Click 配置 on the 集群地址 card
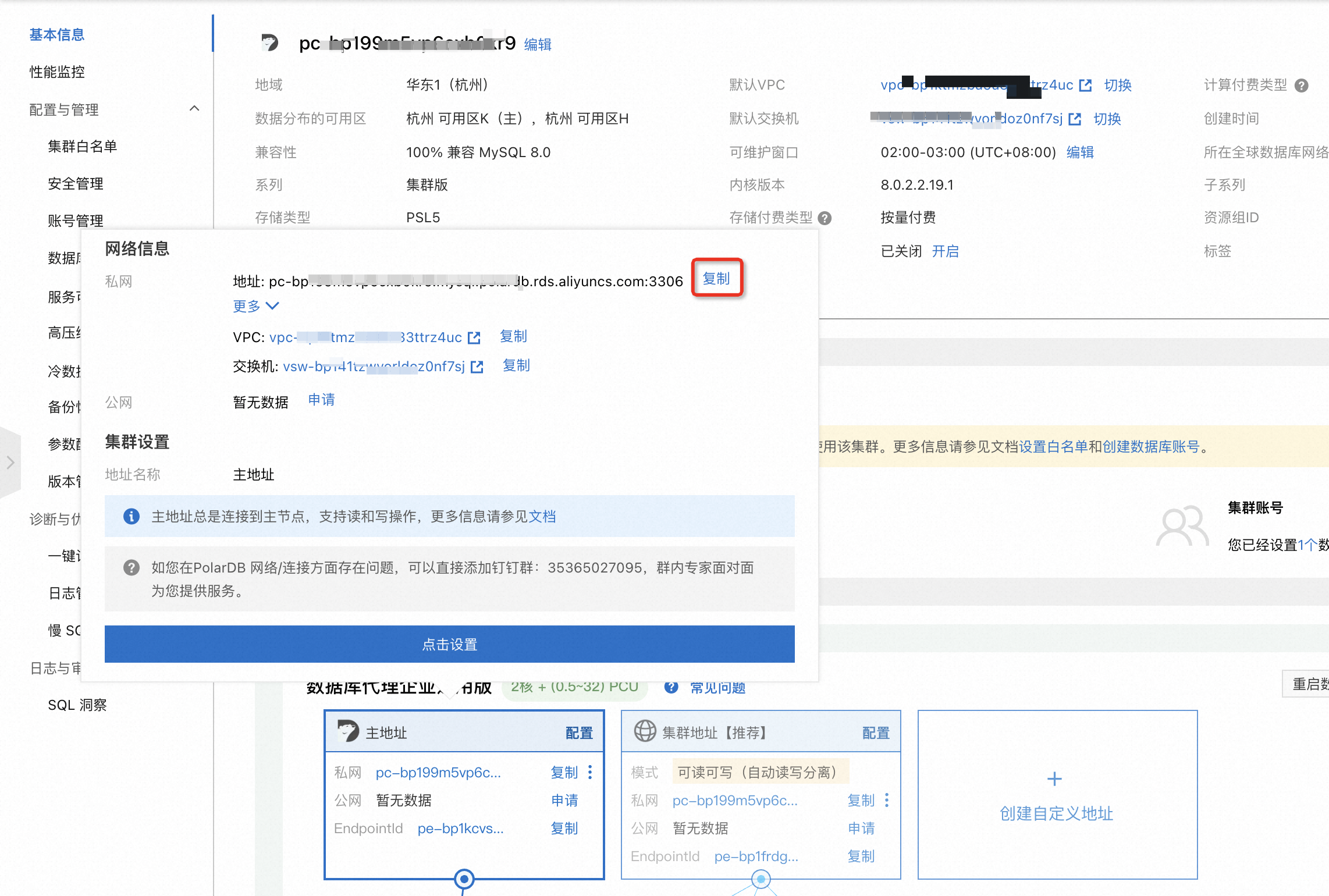Viewport: 1329px width, 896px height. pos(876,733)
